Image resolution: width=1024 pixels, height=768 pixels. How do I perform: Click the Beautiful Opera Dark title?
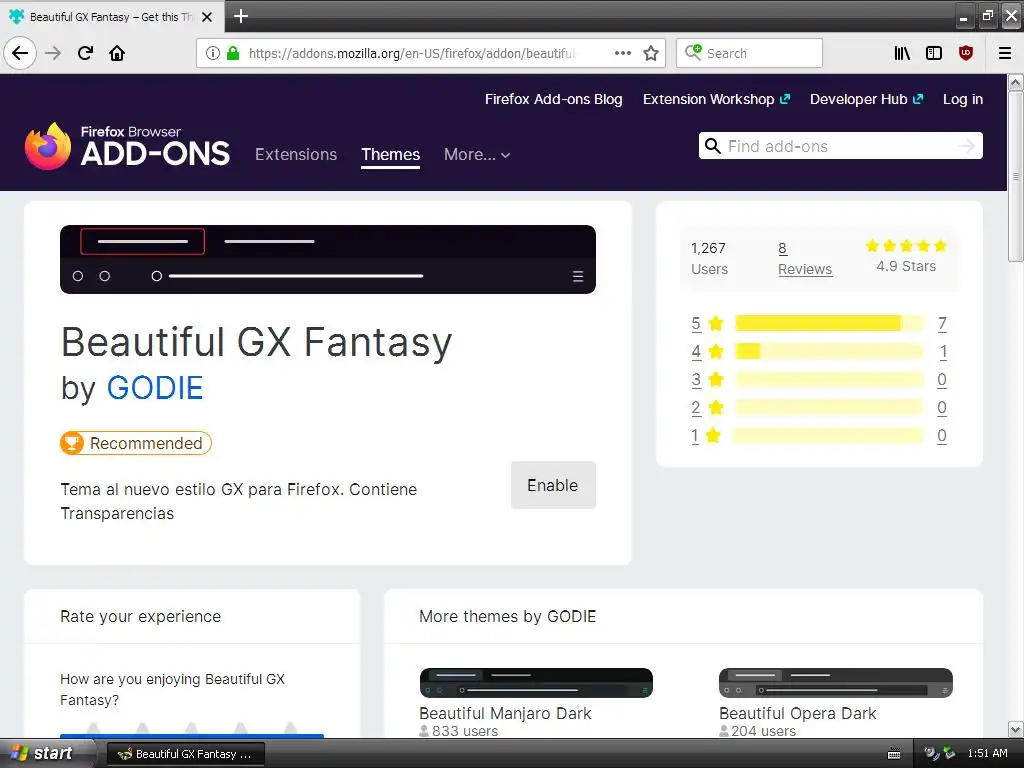[x=797, y=713]
